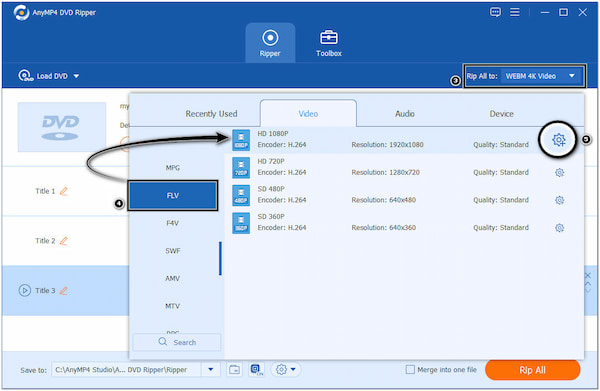Open custom settings for SD 480P profile

click(x=559, y=200)
